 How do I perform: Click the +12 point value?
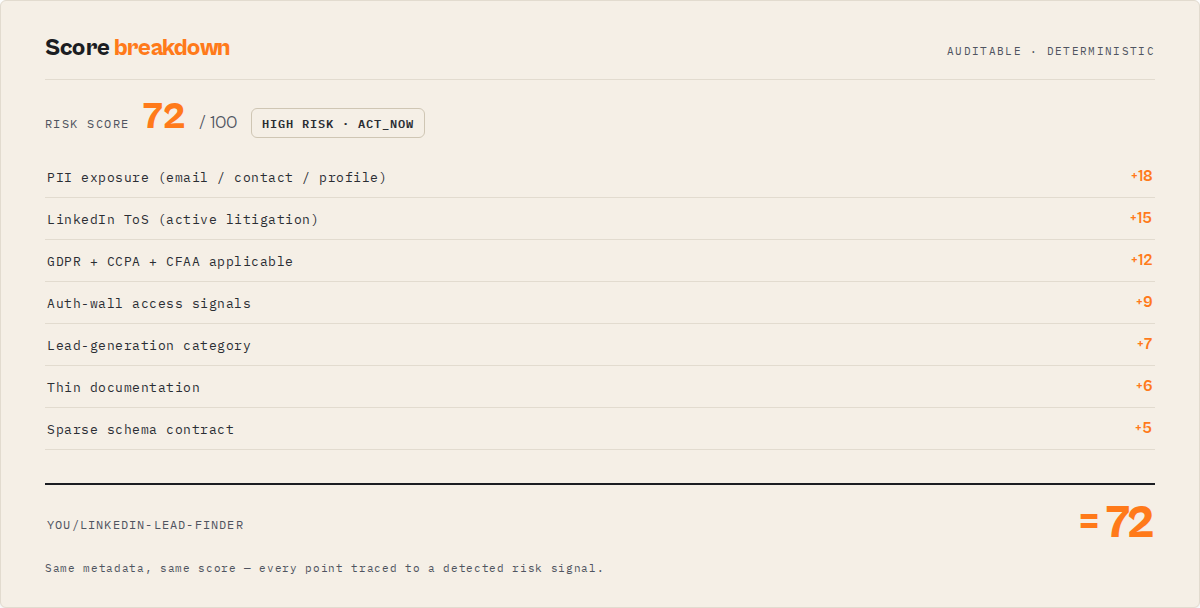pos(1141,260)
